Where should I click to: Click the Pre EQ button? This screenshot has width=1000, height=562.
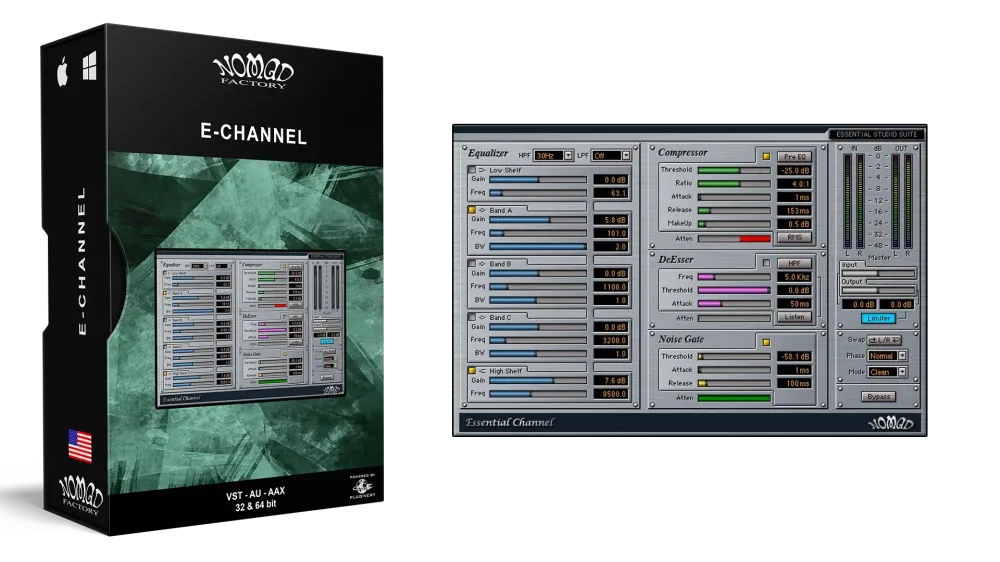(795, 157)
